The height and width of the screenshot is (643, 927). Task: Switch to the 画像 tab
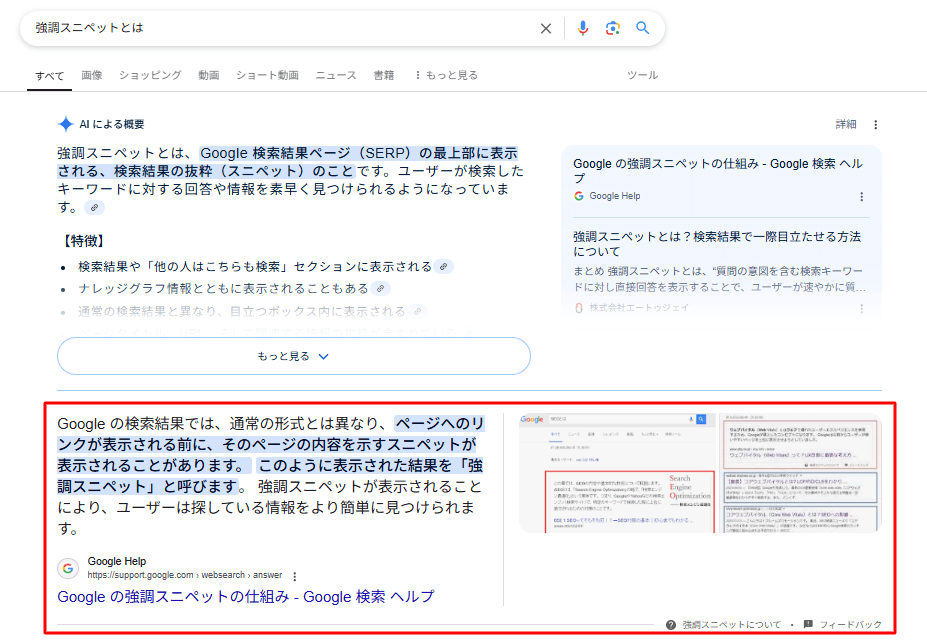click(x=92, y=75)
